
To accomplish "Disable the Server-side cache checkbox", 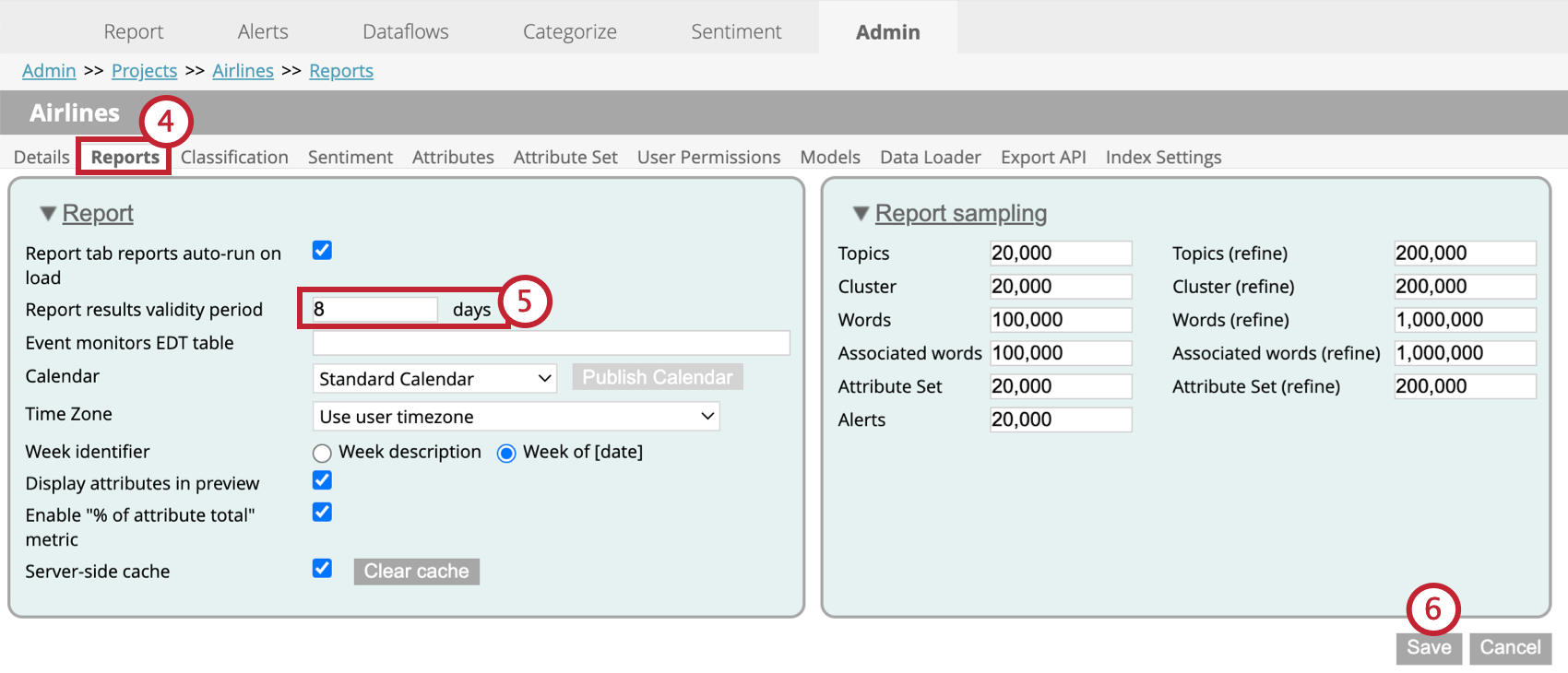I will click(x=322, y=569).
